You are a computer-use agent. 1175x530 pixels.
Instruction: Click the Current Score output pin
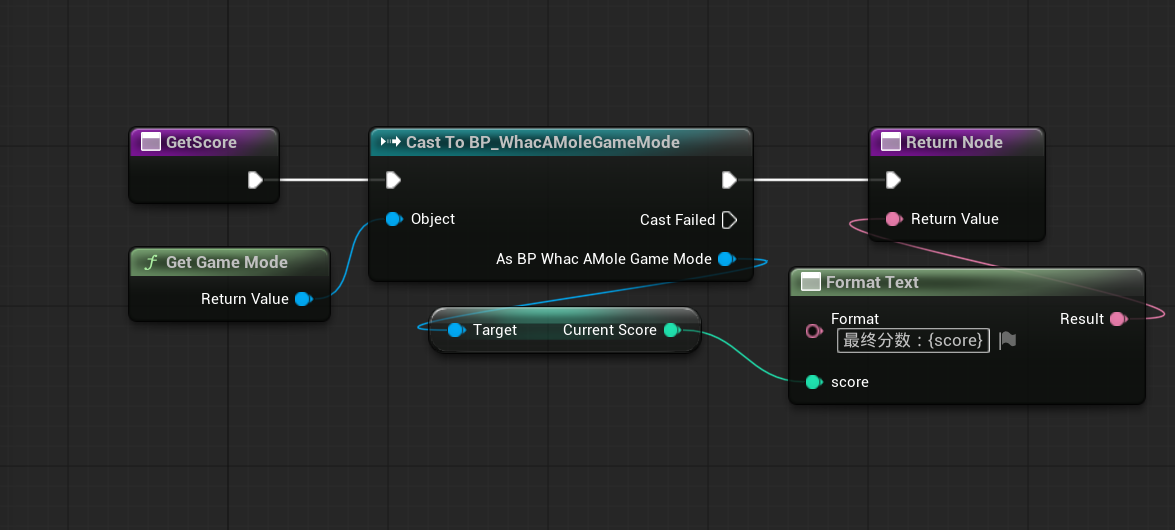coord(671,330)
